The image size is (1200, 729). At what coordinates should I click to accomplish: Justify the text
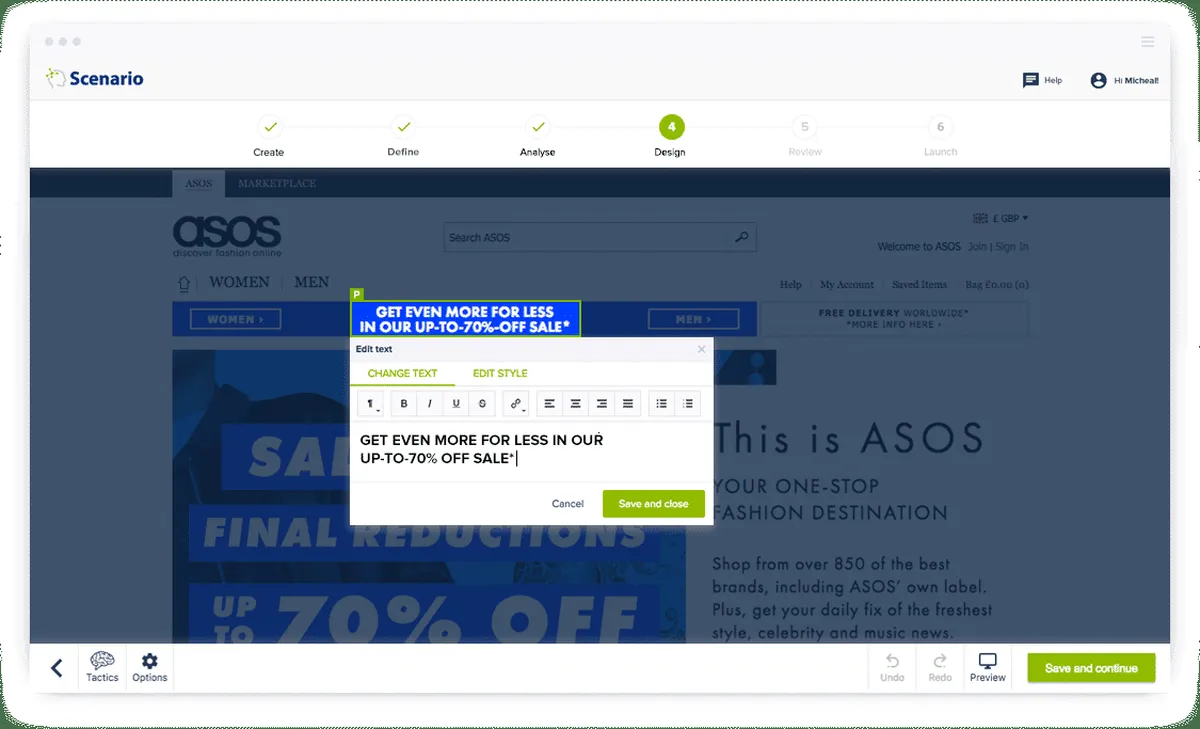(x=628, y=404)
